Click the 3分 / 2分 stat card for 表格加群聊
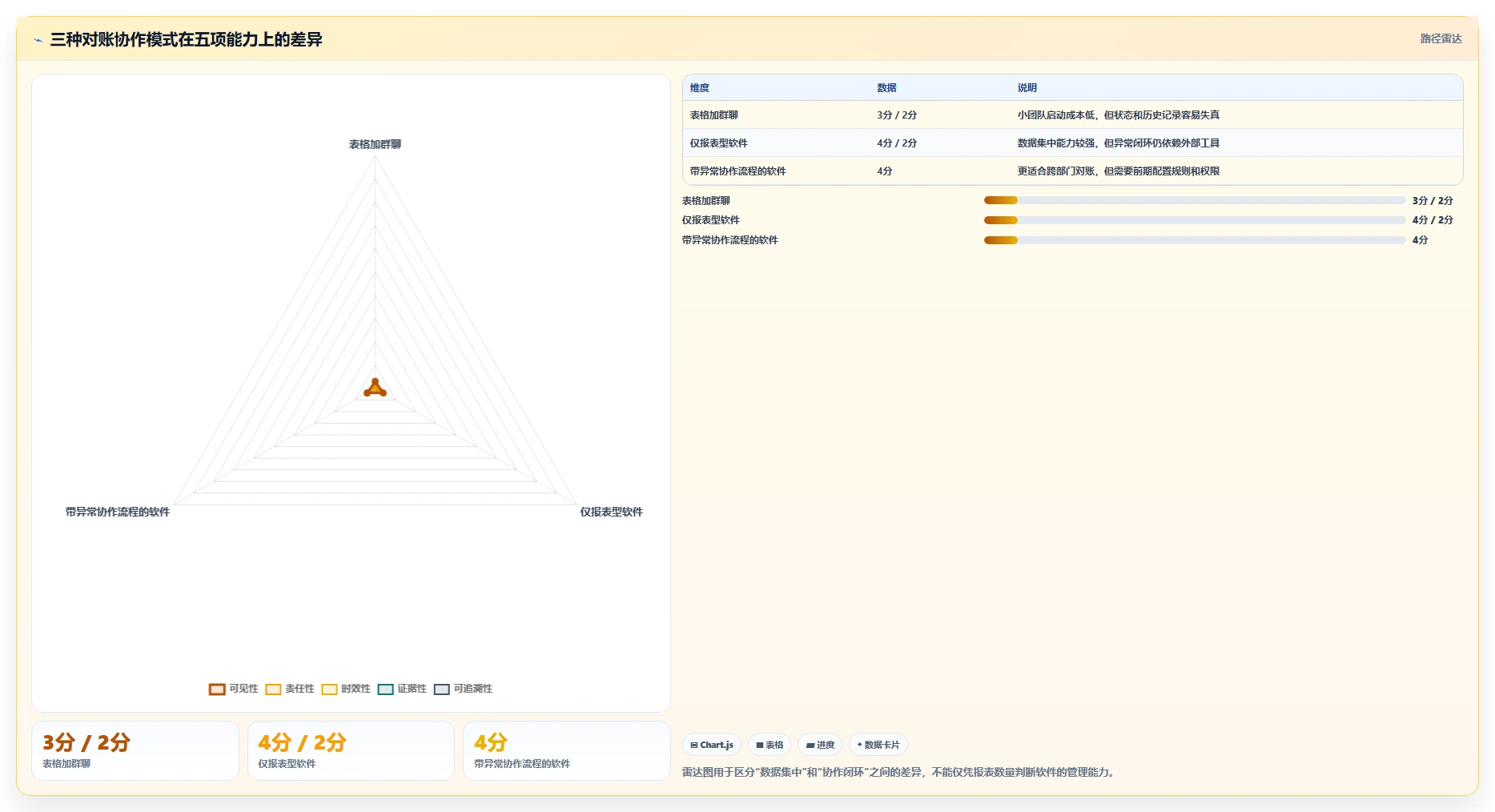This screenshot has height=812, width=1495. 135,750
